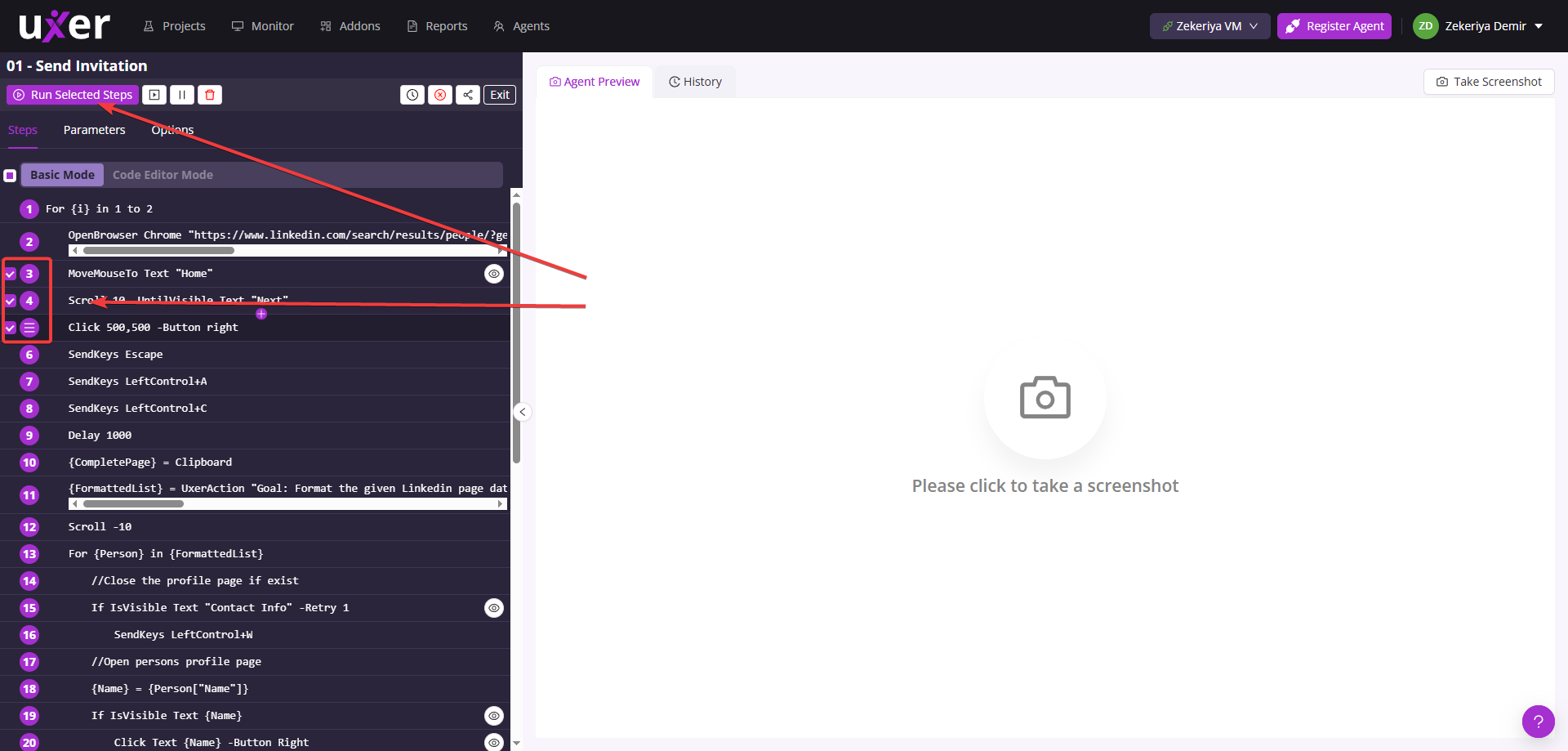Toggle the eye icon on step 15

[494, 608]
